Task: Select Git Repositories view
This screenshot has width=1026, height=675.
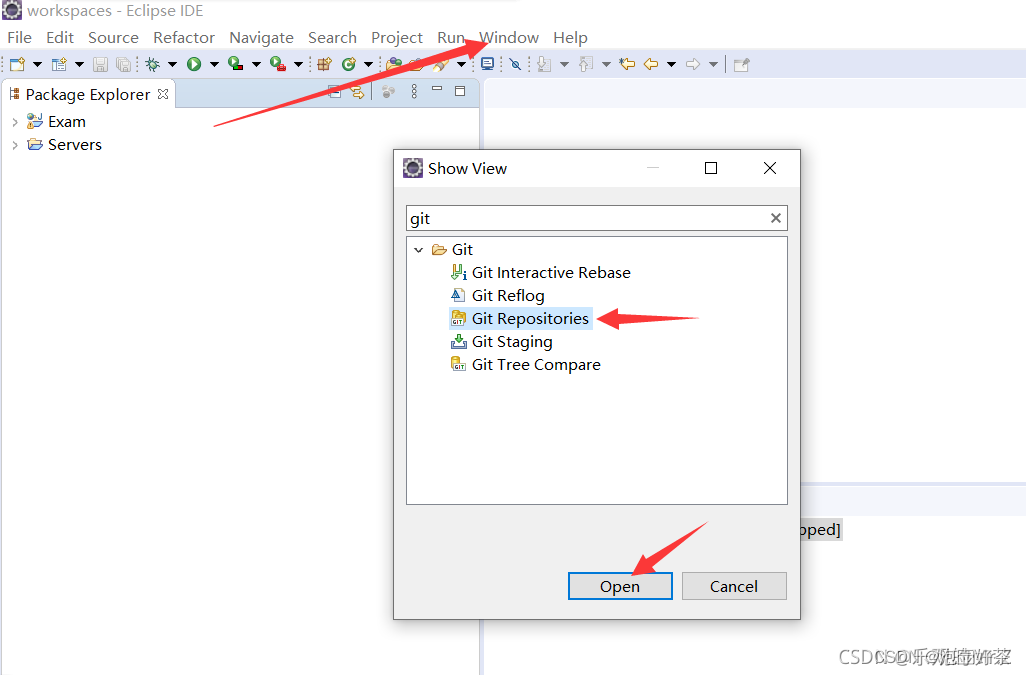Action: pyautogui.click(x=530, y=319)
